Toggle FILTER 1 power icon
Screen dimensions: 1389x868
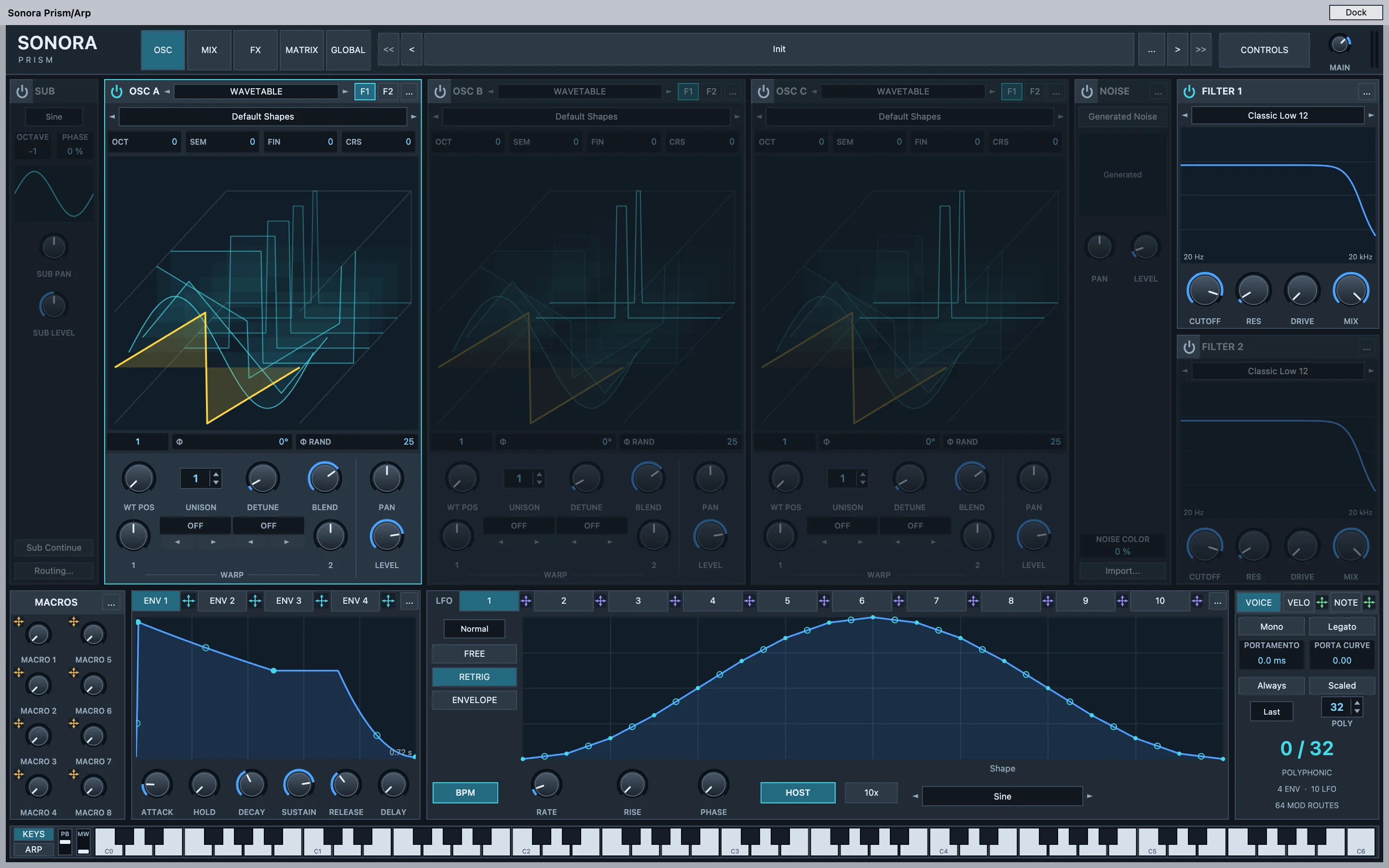click(x=1189, y=91)
